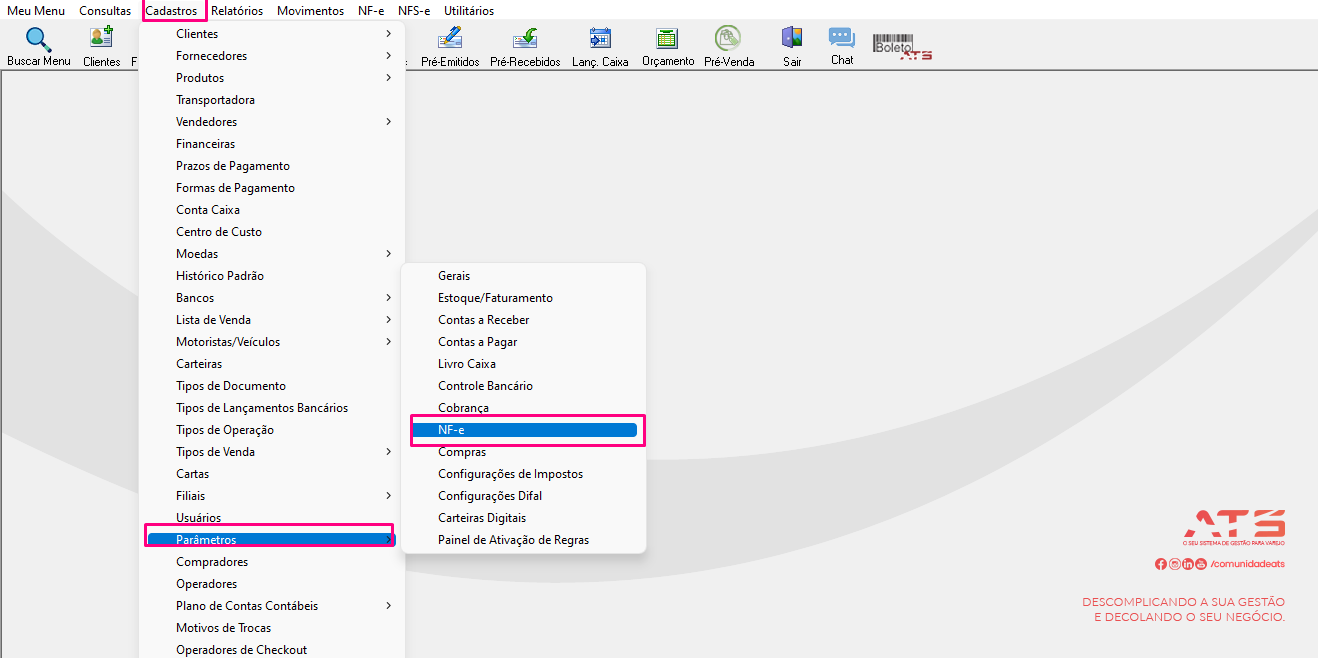Open the Buscar Menu magnifier icon
Image resolution: width=1318 pixels, height=658 pixels.
click(x=38, y=39)
